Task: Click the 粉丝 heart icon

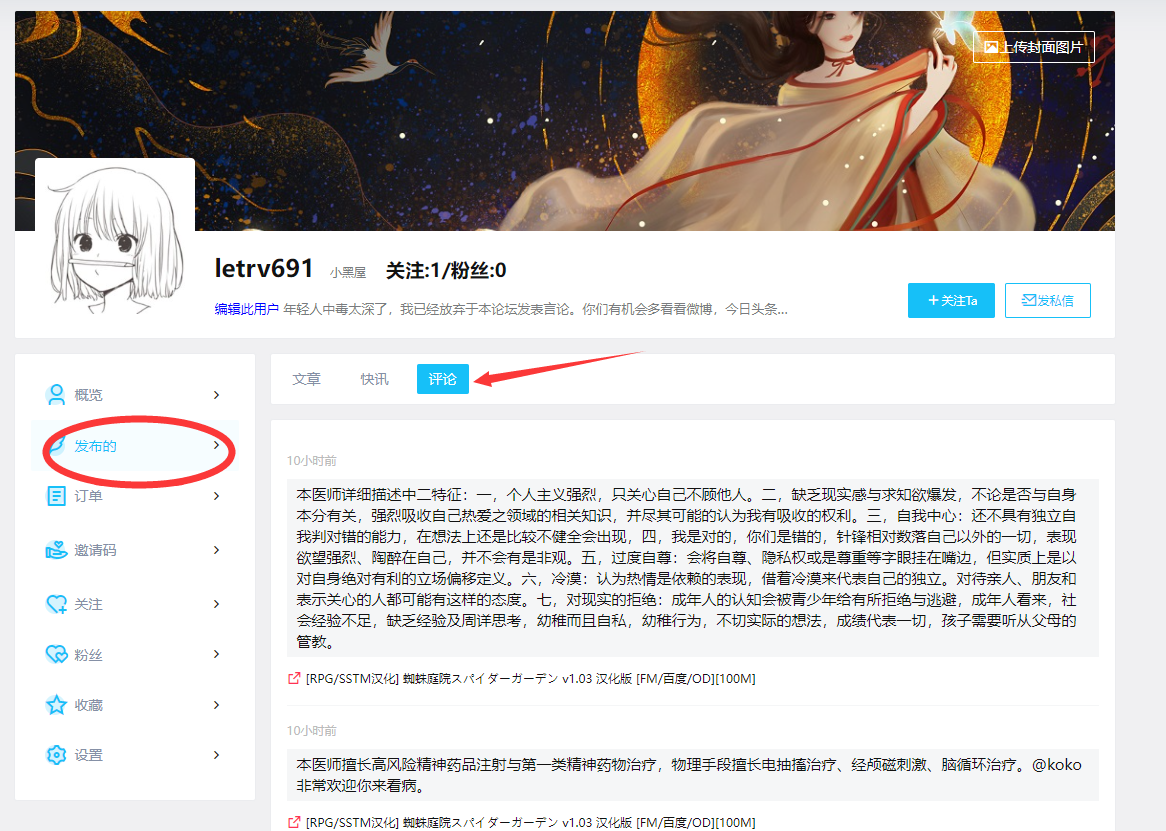Action: [56, 654]
